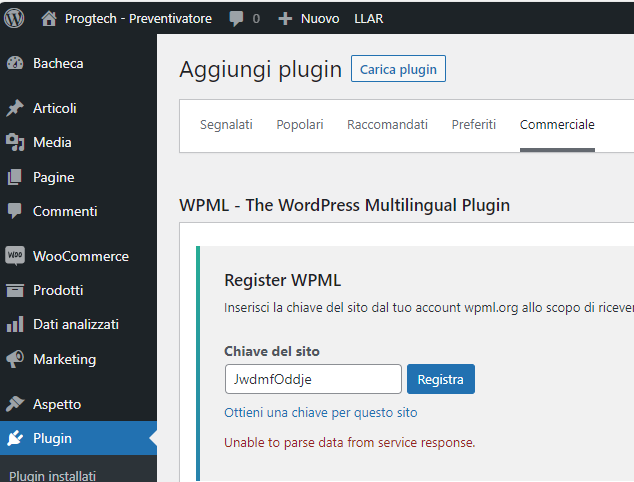Switch to the Raccomandati tab
The width and height of the screenshot is (634, 482).
tap(387, 125)
